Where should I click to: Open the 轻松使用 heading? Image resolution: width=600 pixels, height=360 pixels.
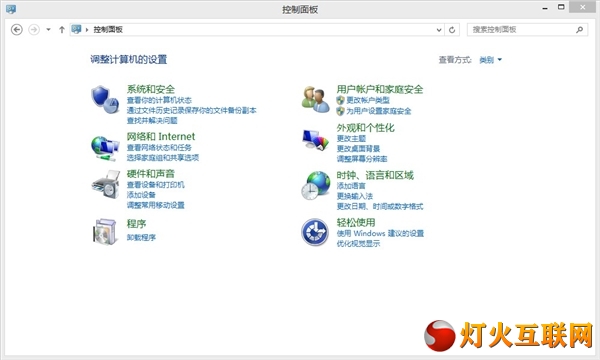click(356, 222)
